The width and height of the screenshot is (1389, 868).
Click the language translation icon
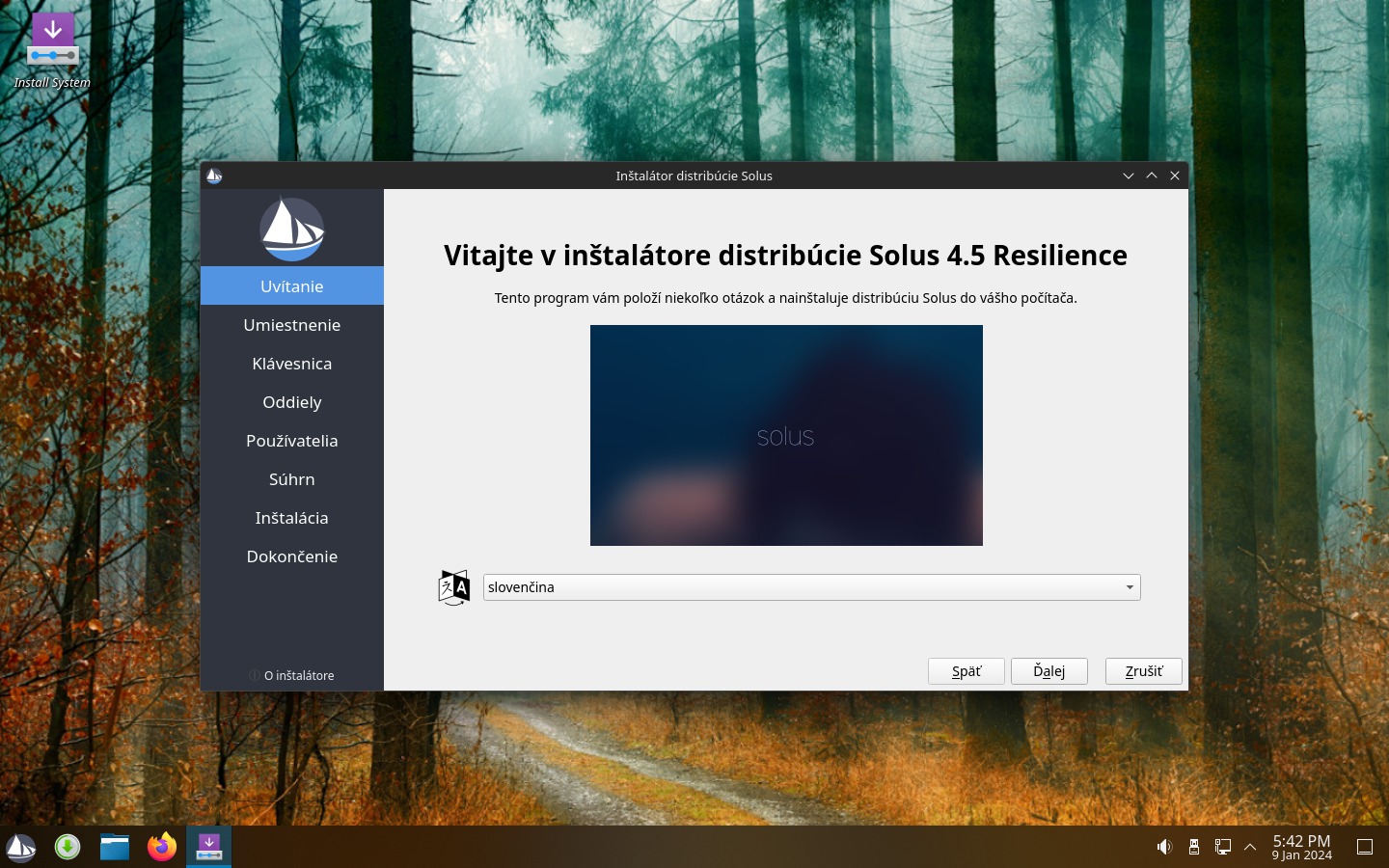pyautogui.click(x=453, y=587)
